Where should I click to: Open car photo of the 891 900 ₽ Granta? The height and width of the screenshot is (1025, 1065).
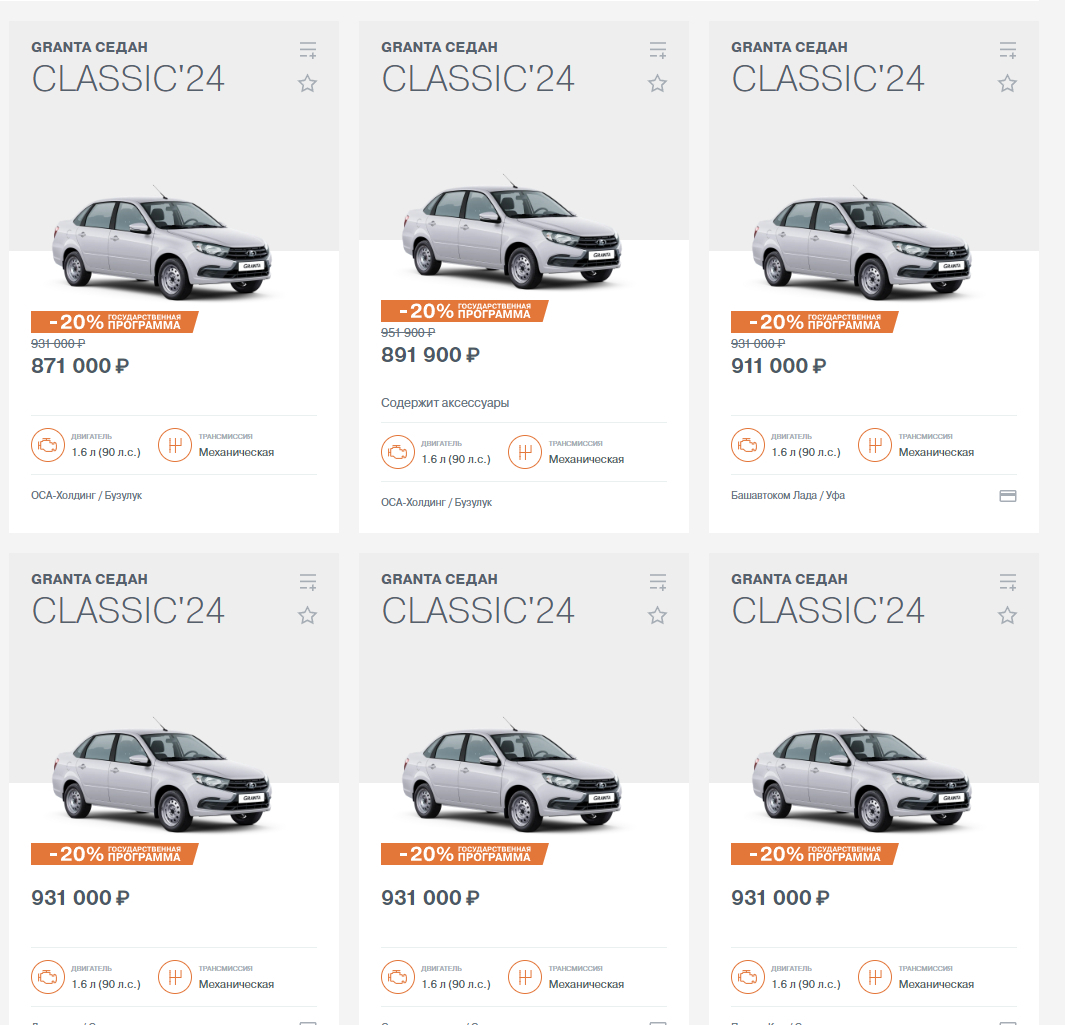tap(511, 232)
